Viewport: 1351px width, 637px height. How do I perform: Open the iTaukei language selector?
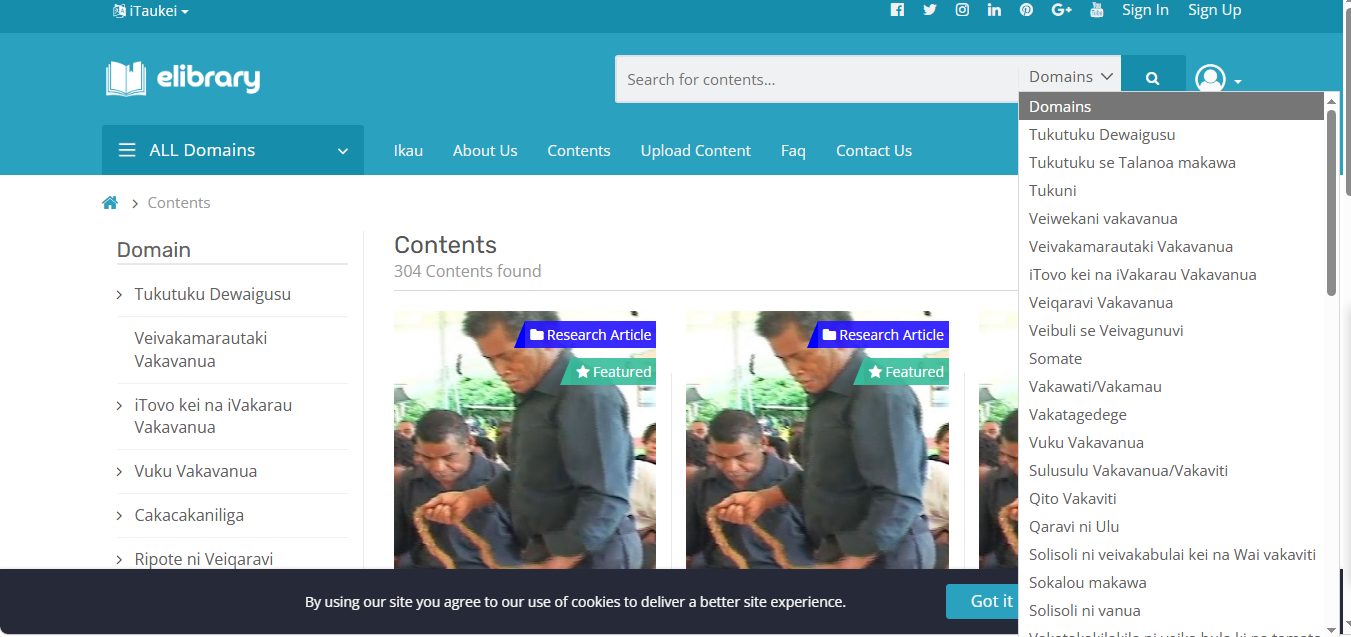point(151,11)
